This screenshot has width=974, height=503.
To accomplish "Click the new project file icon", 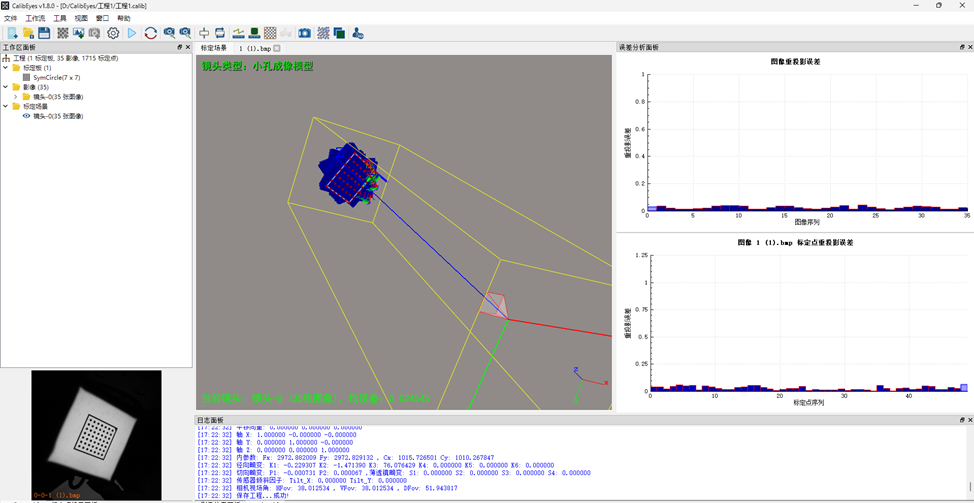I will 12,33.
